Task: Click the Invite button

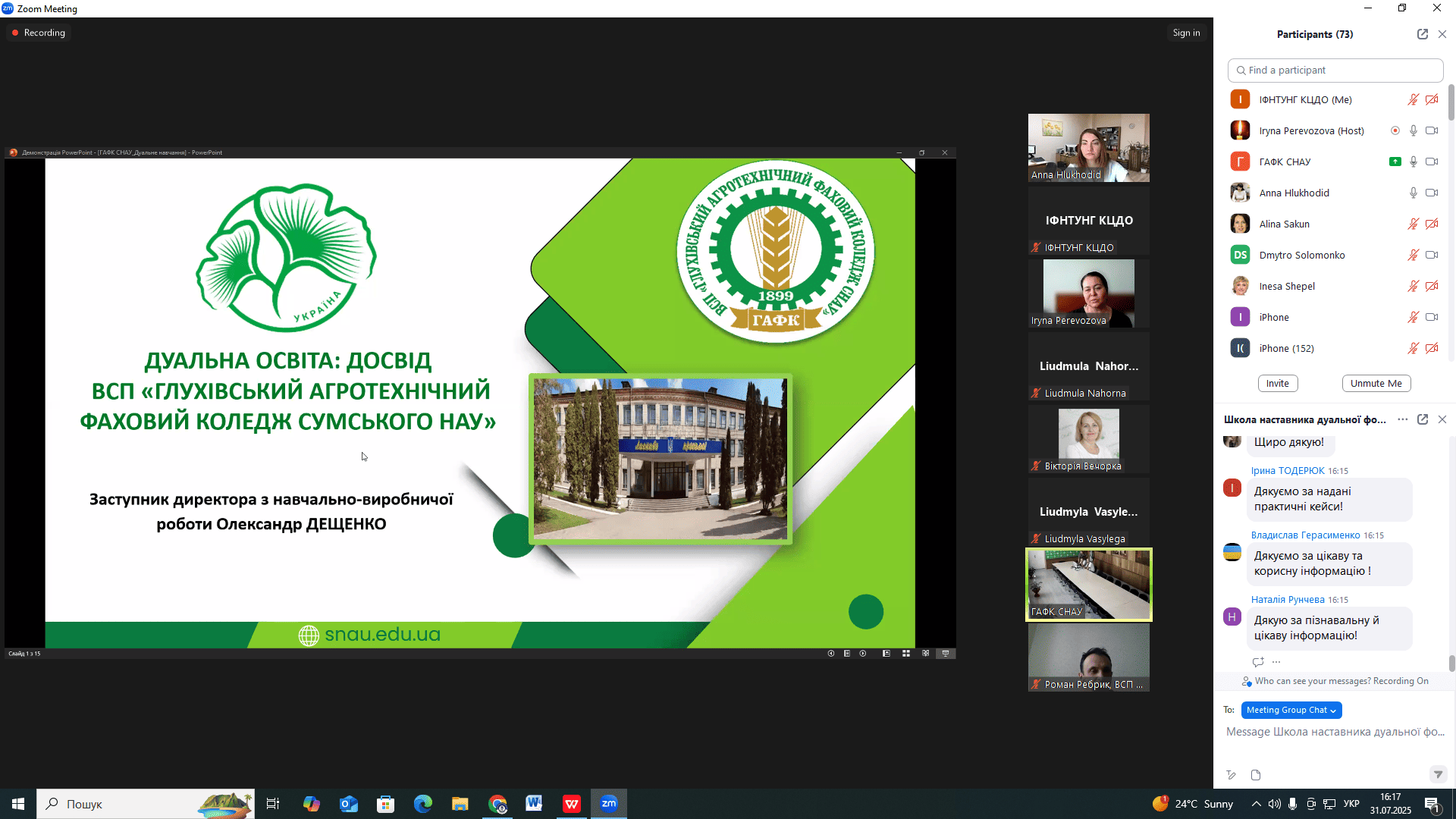Action: [1278, 383]
